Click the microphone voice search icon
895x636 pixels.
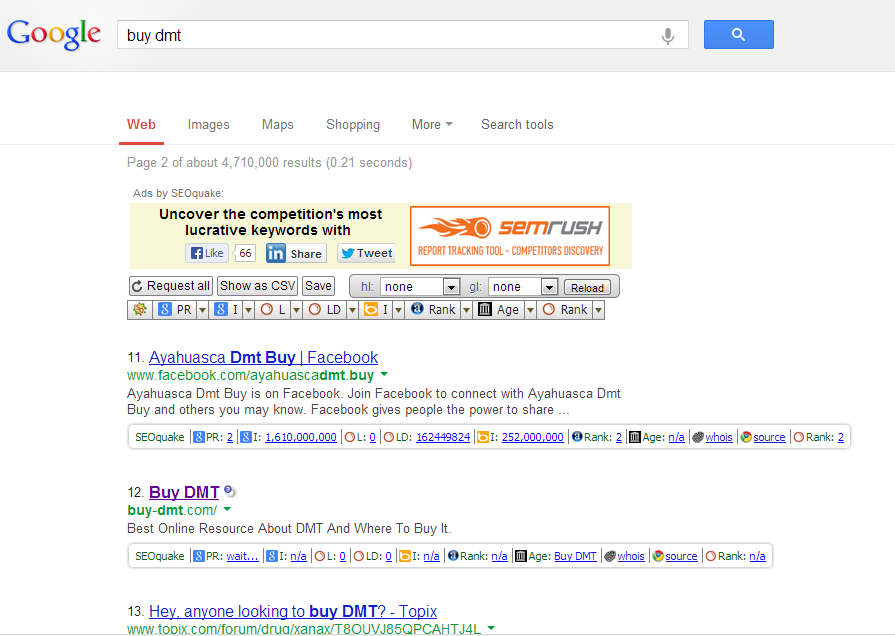click(668, 36)
